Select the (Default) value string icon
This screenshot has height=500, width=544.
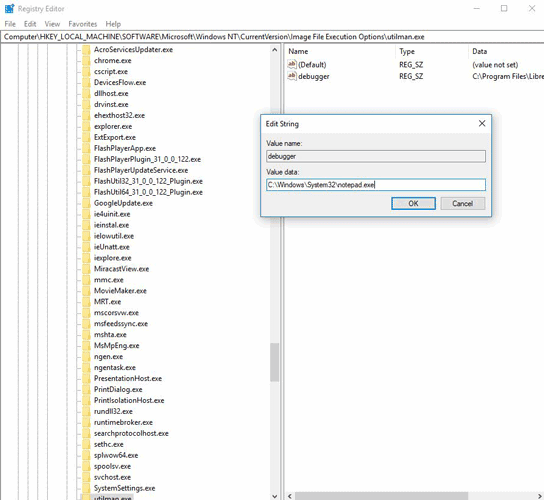coord(292,64)
